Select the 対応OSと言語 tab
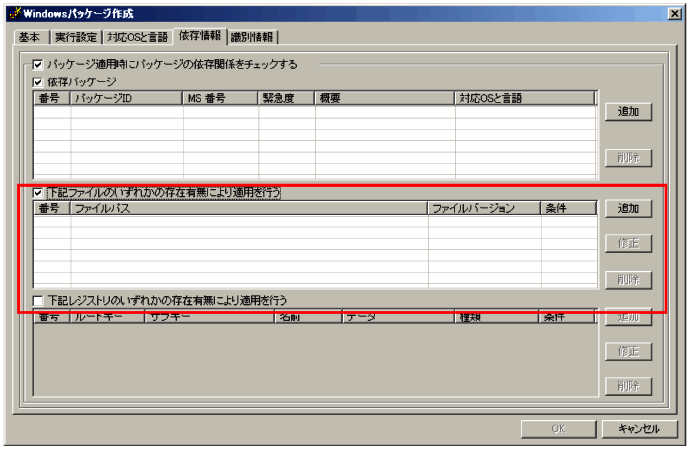The image size is (688, 449). click(138, 37)
